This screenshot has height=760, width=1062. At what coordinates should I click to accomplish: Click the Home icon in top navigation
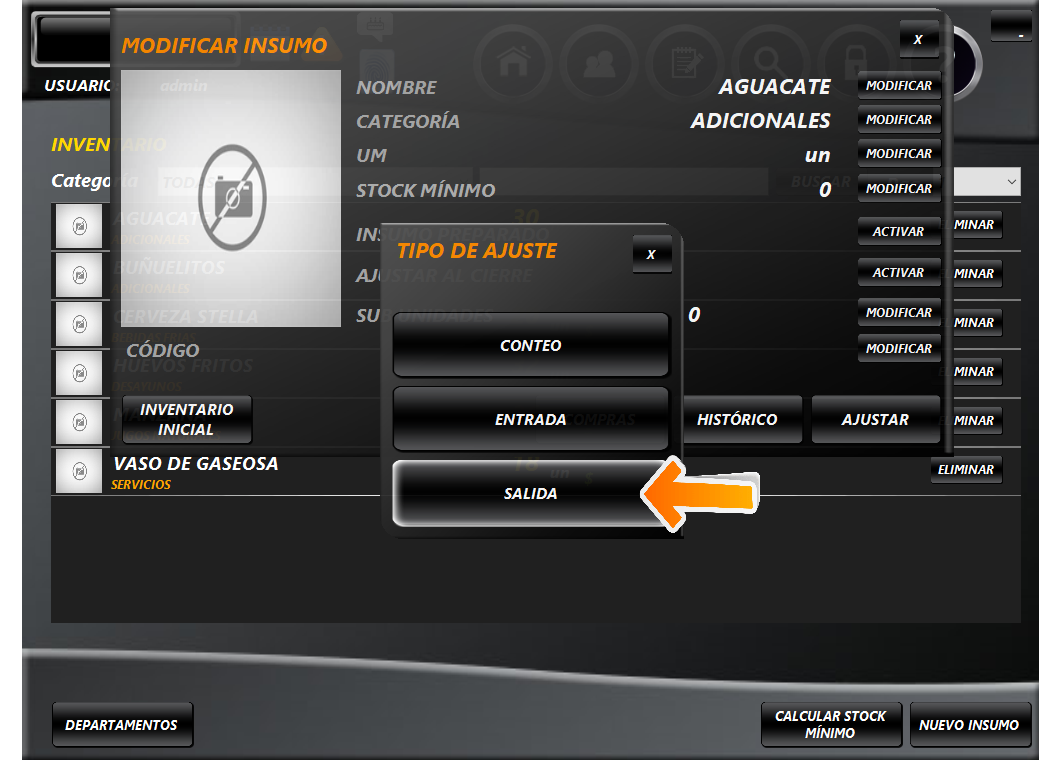click(514, 63)
